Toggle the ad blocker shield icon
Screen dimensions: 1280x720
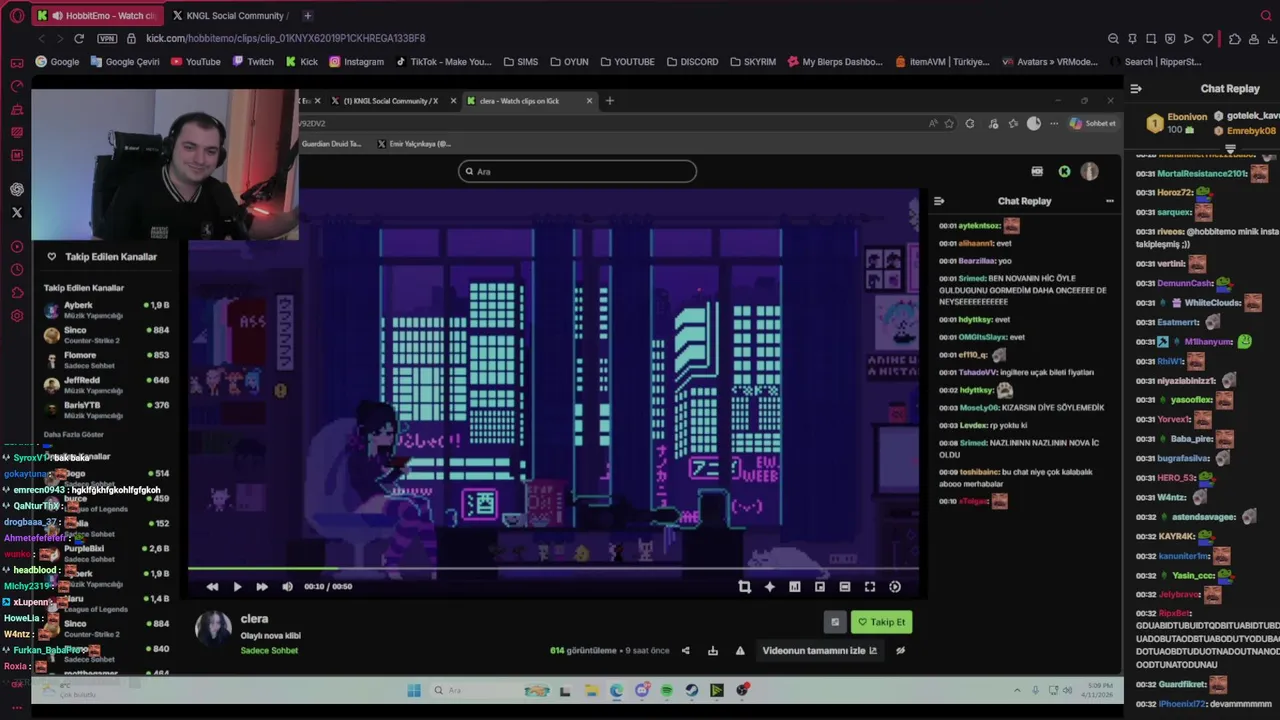coord(1170,39)
